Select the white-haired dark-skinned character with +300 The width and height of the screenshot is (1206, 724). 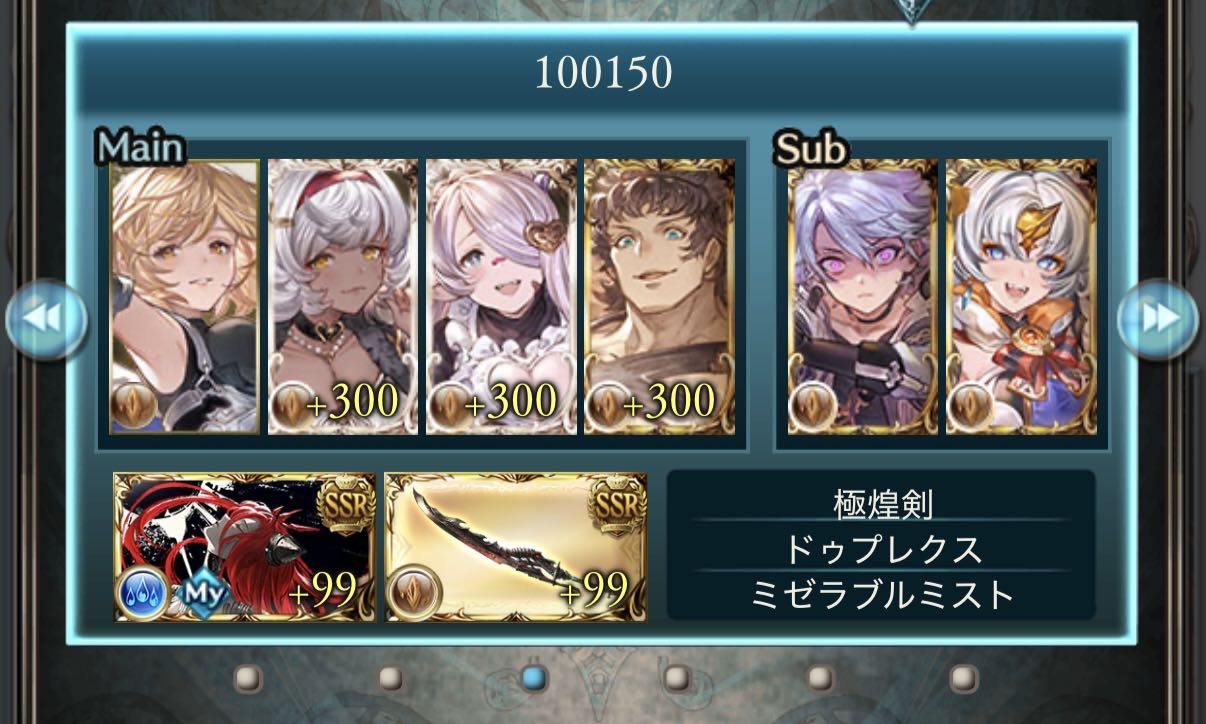[x=342, y=297]
